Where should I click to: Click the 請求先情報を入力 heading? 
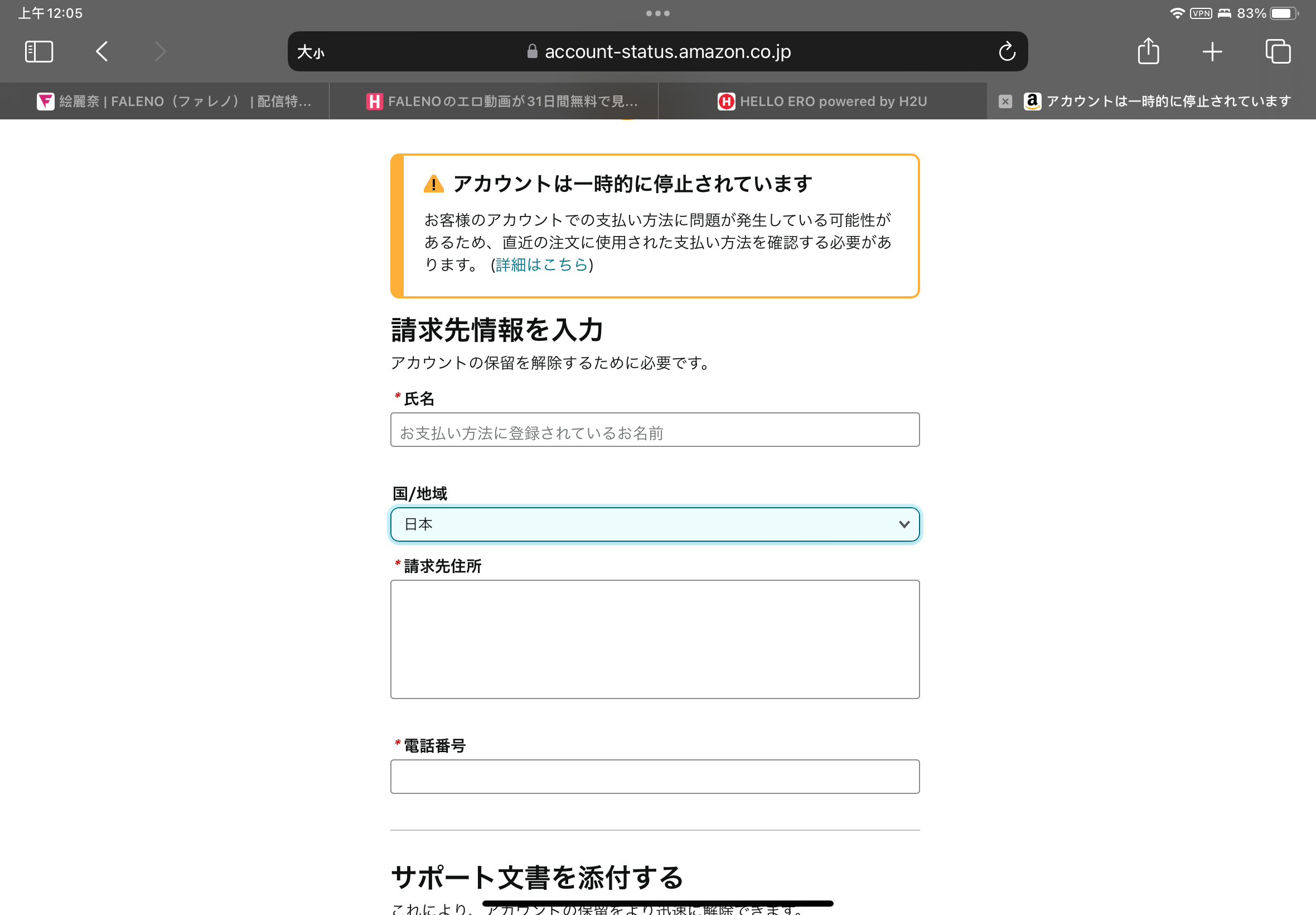tap(497, 330)
